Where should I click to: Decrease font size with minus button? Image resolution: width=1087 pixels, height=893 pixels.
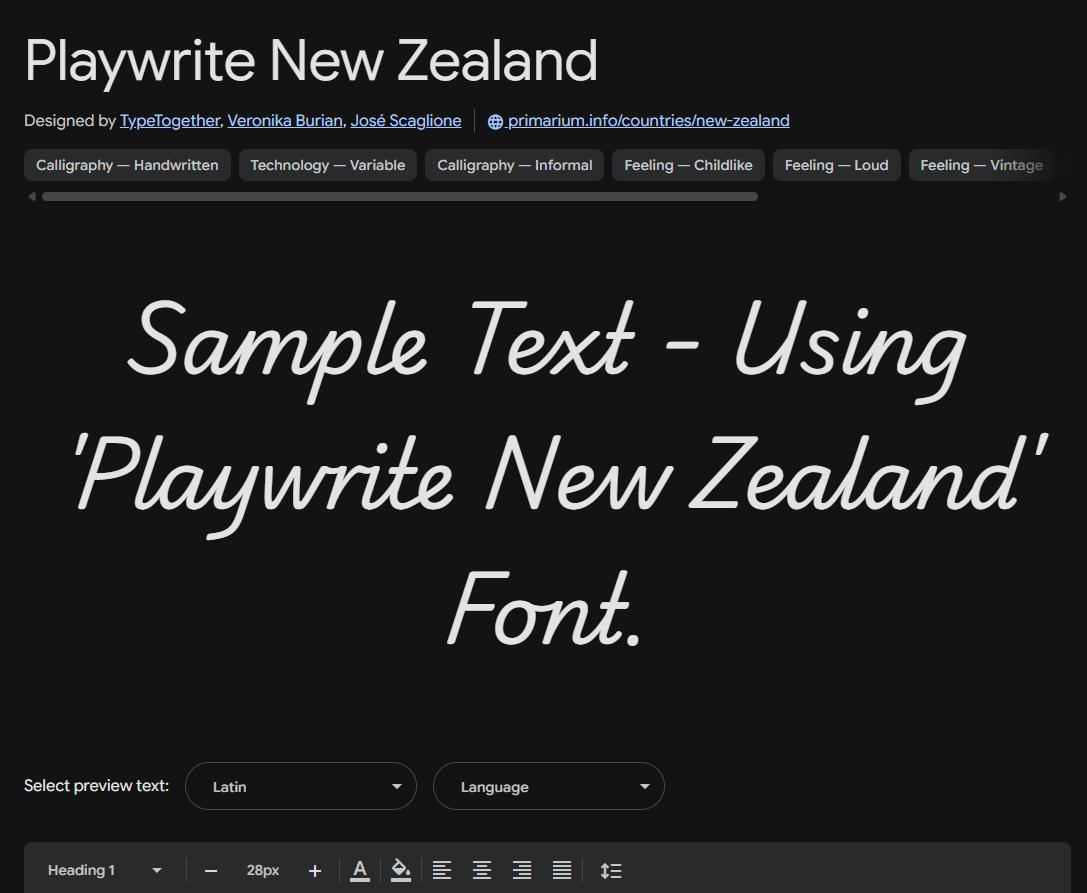[211, 870]
